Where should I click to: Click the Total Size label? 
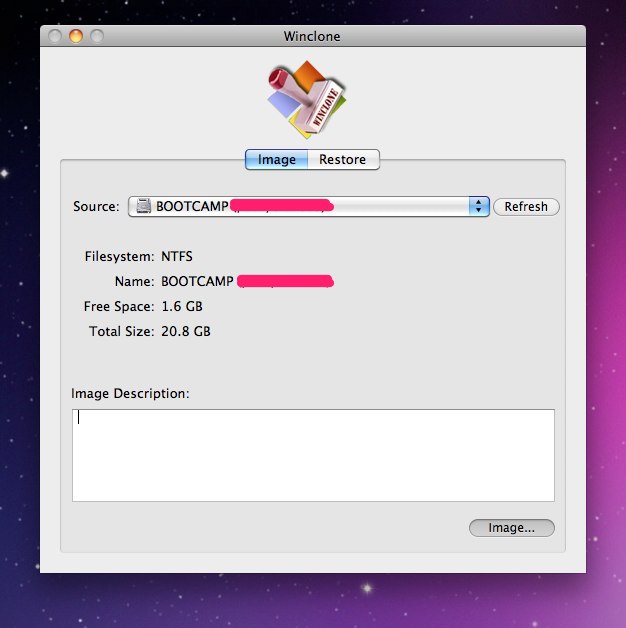(122, 331)
